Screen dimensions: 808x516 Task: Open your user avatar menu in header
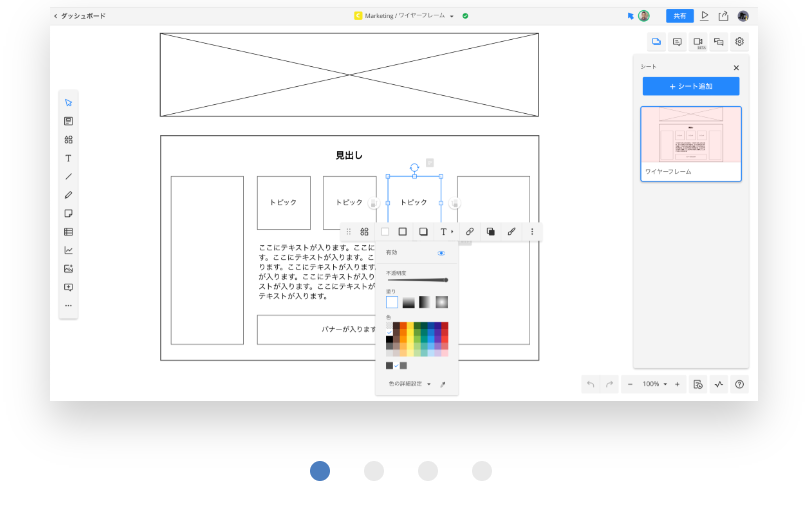(x=743, y=16)
